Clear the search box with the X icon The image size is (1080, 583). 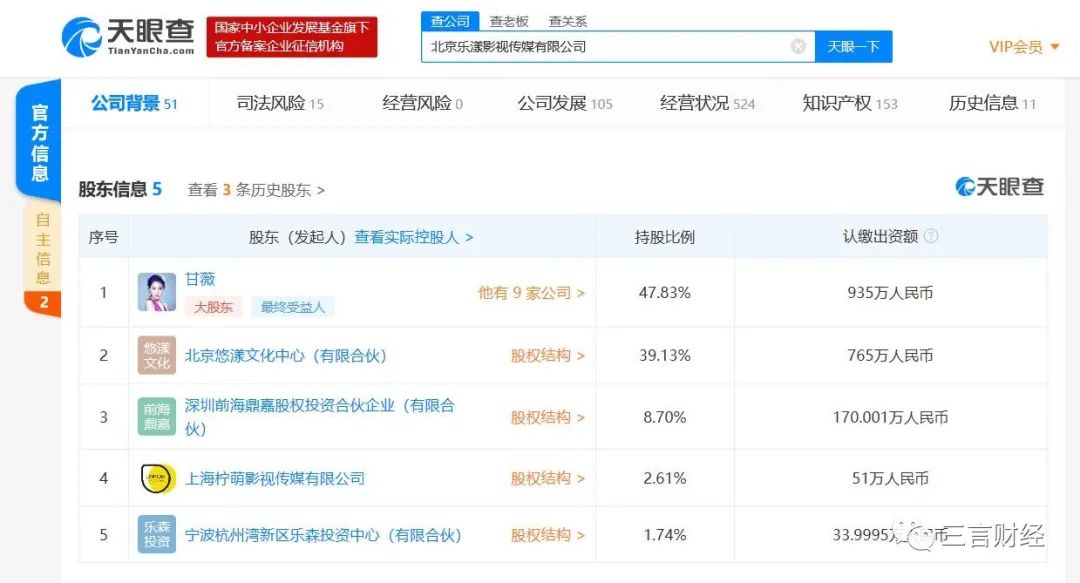798,46
